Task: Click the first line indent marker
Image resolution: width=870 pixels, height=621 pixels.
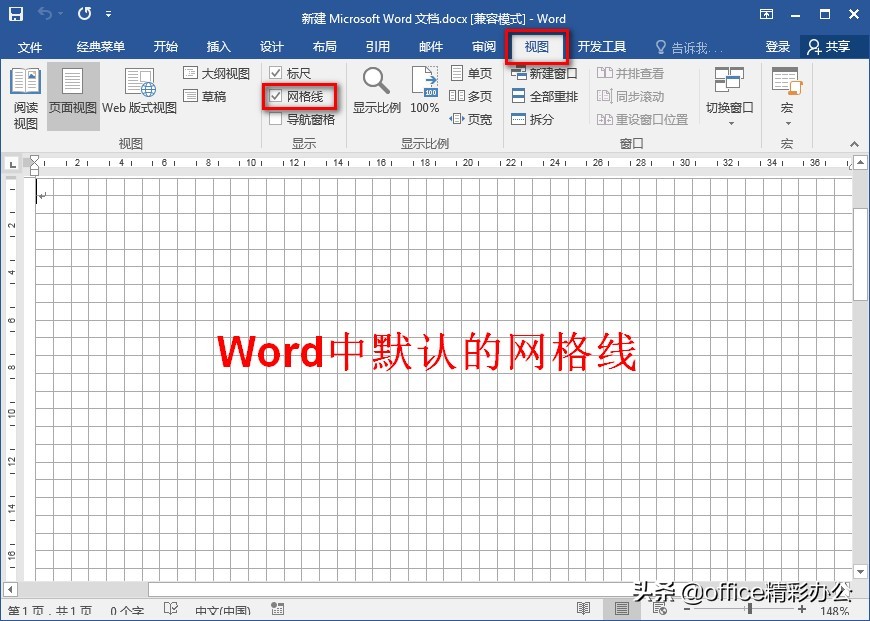Action: pyautogui.click(x=34, y=160)
